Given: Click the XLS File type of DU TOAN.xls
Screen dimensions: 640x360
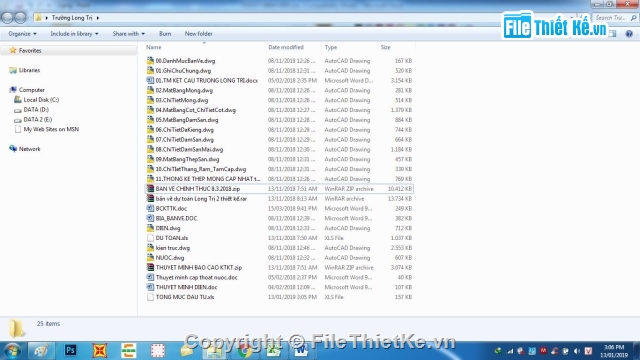Looking at the screenshot, I should [x=334, y=238].
